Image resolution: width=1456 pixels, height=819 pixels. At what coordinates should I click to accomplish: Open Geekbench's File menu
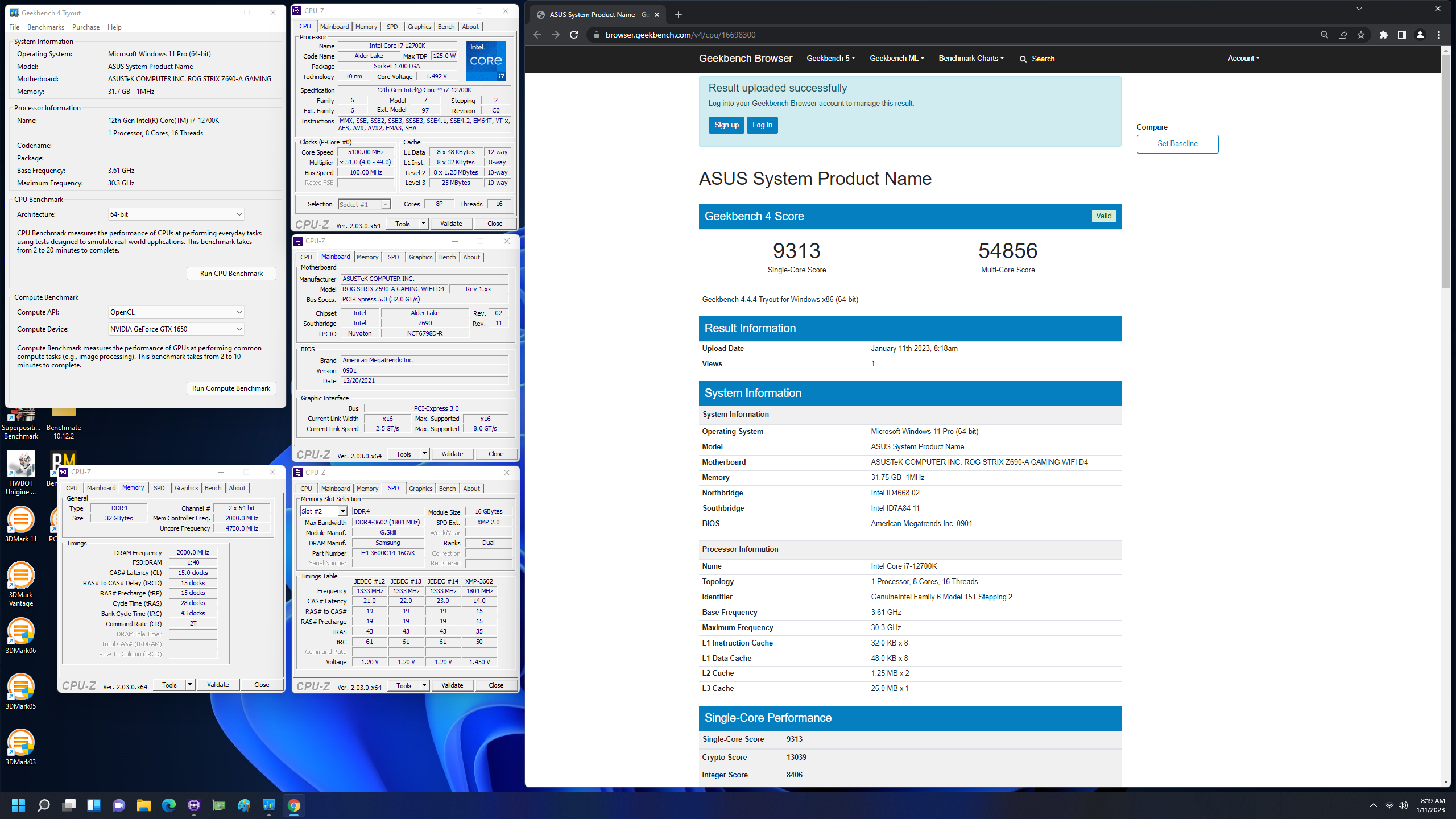tap(14, 27)
